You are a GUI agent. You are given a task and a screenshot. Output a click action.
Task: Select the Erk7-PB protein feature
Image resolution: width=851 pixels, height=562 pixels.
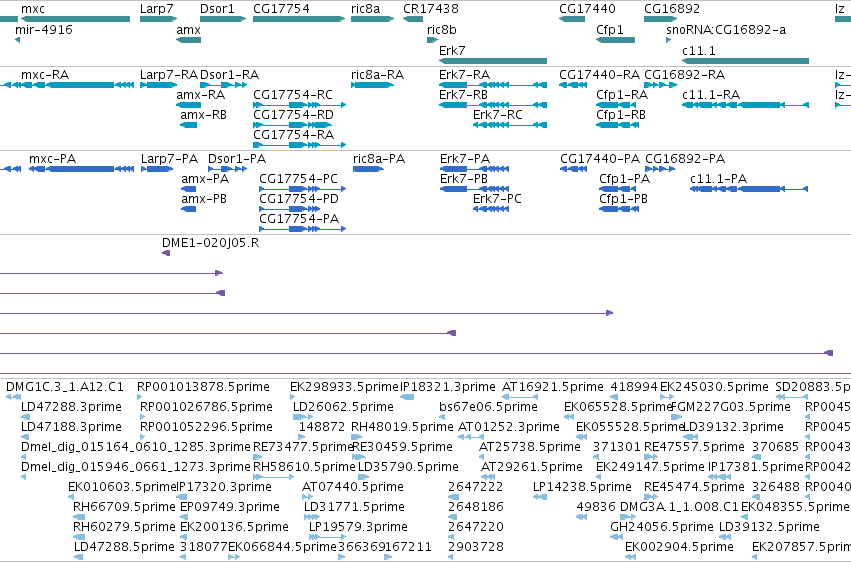coord(474,189)
